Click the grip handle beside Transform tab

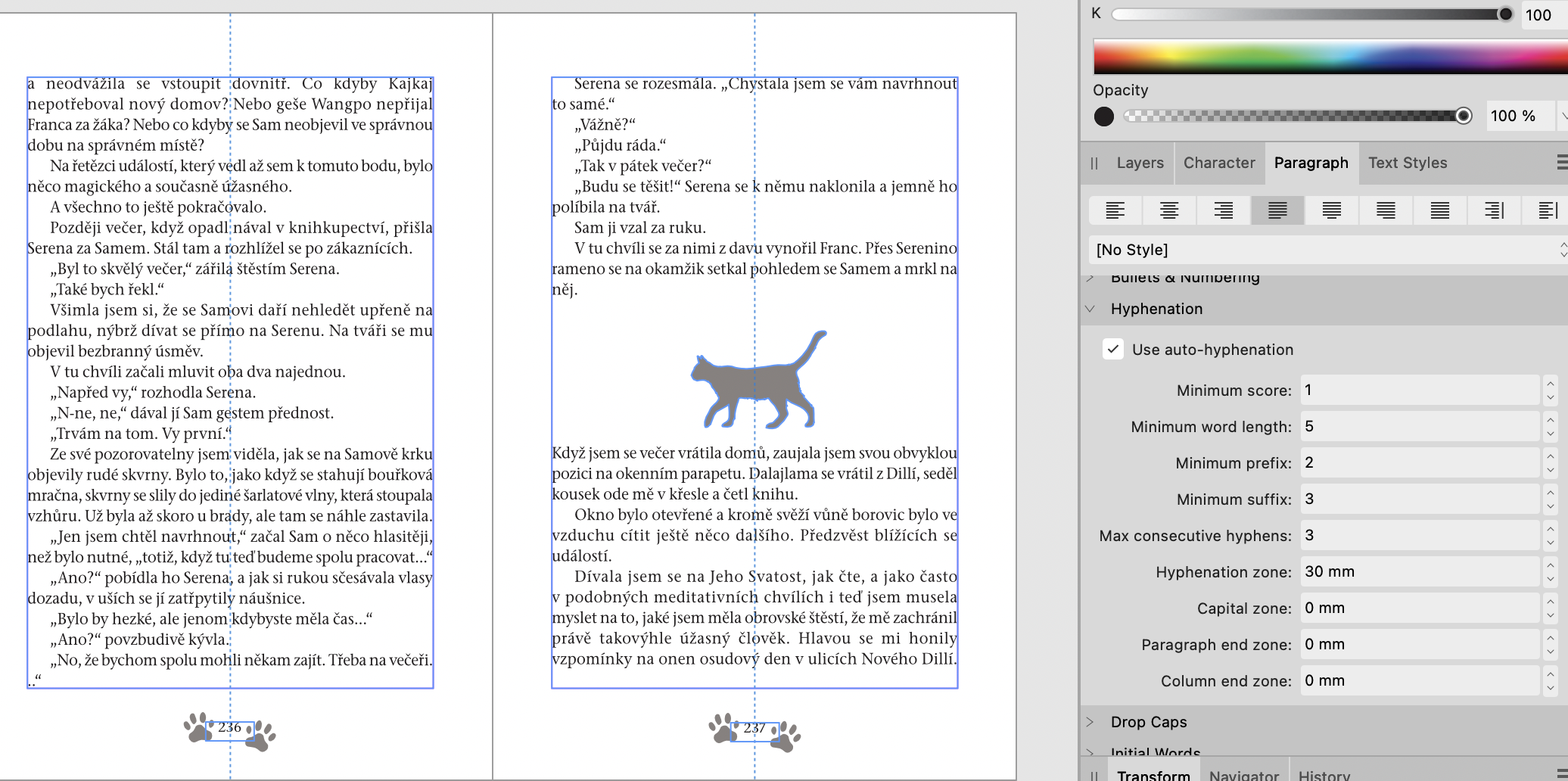coord(1094,776)
